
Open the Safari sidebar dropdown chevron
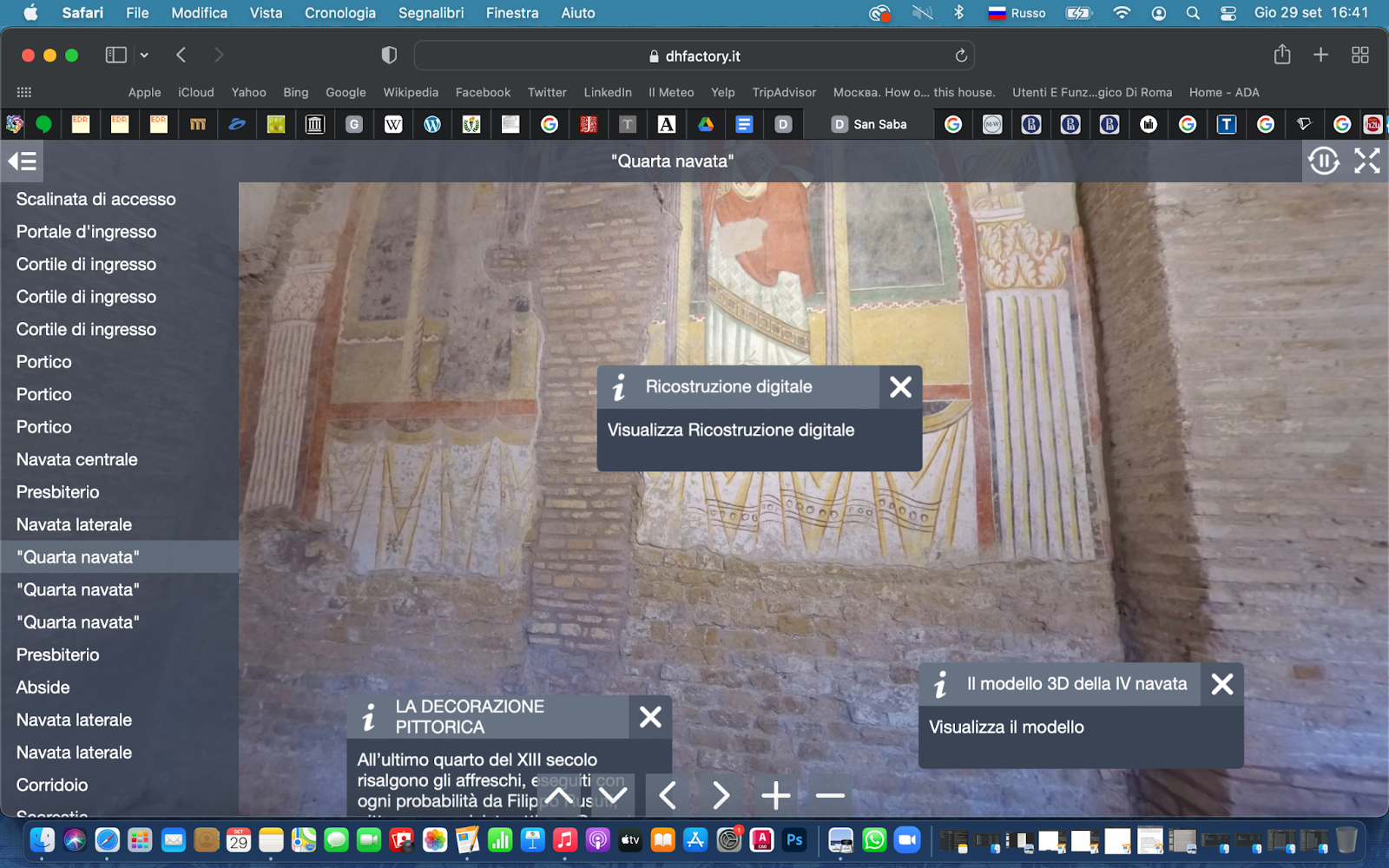[144, 56]
